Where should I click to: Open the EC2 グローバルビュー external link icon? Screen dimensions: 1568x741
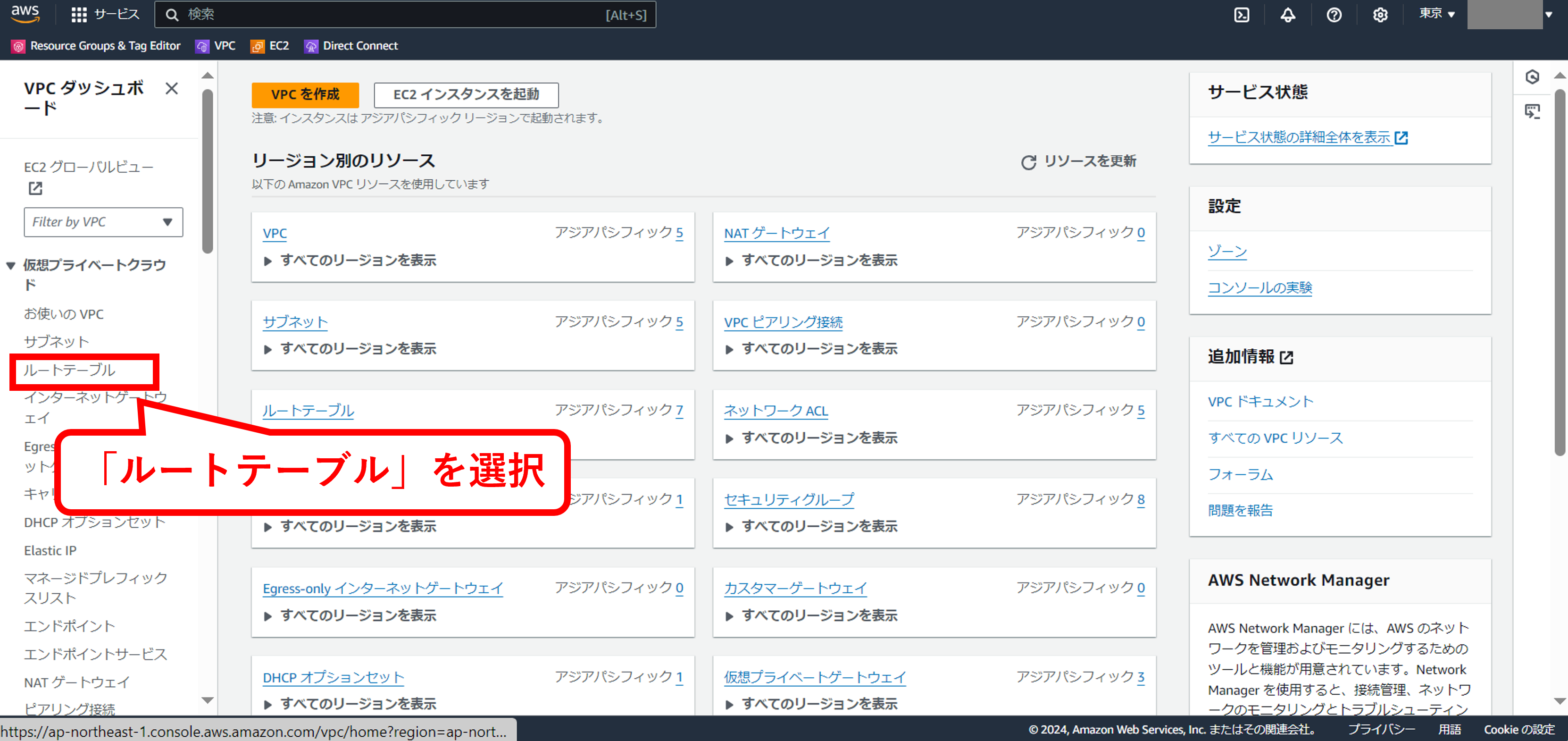[x=35, y=189]
